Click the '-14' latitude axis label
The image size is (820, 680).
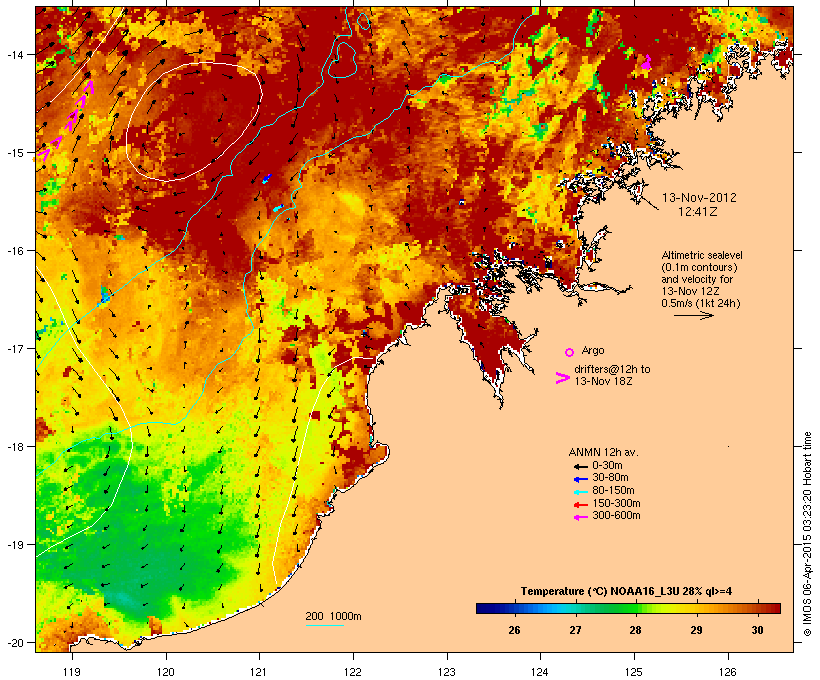(x=14, y=54)
